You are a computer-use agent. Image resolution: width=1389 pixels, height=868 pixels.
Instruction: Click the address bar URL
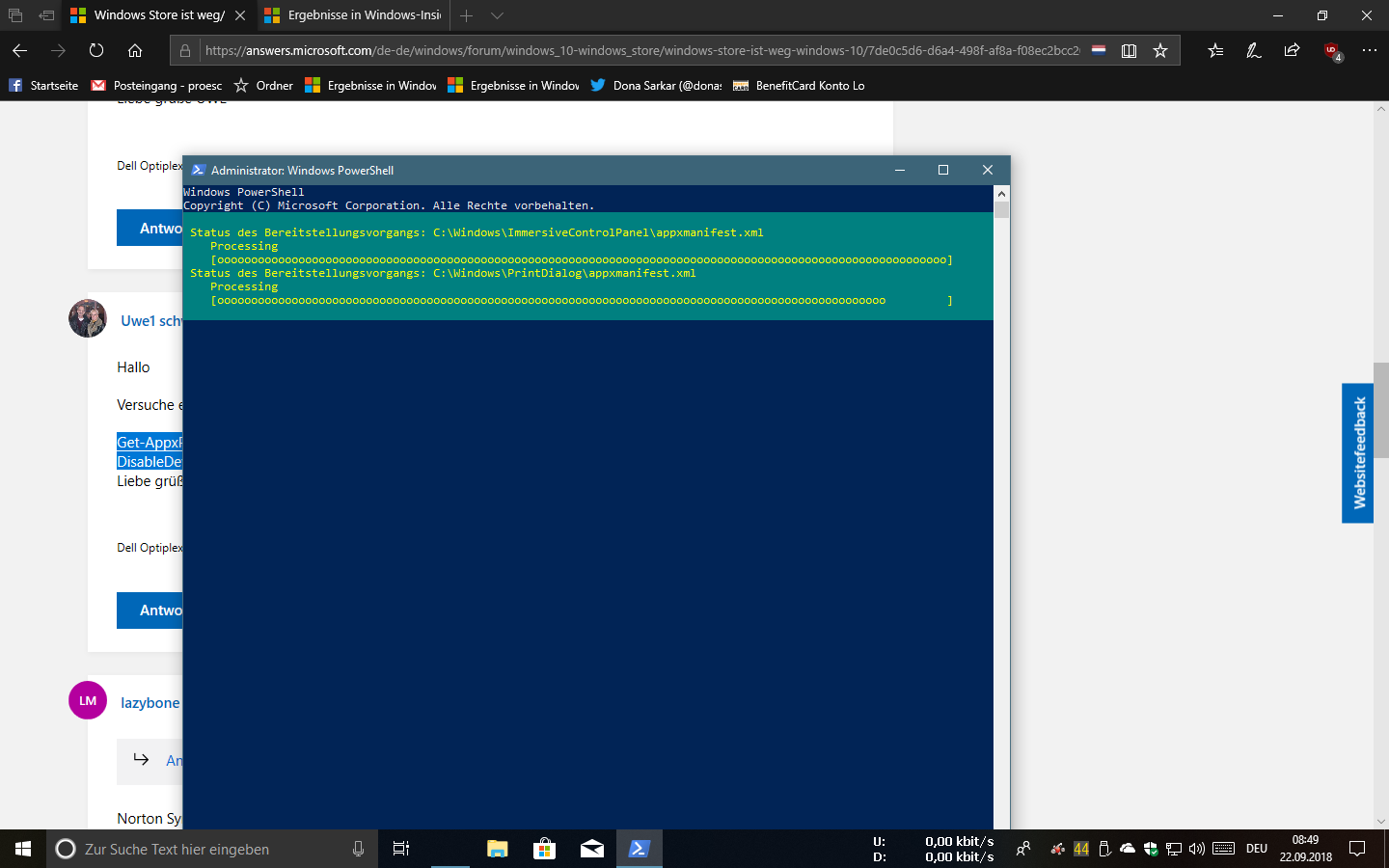(642, 50)
